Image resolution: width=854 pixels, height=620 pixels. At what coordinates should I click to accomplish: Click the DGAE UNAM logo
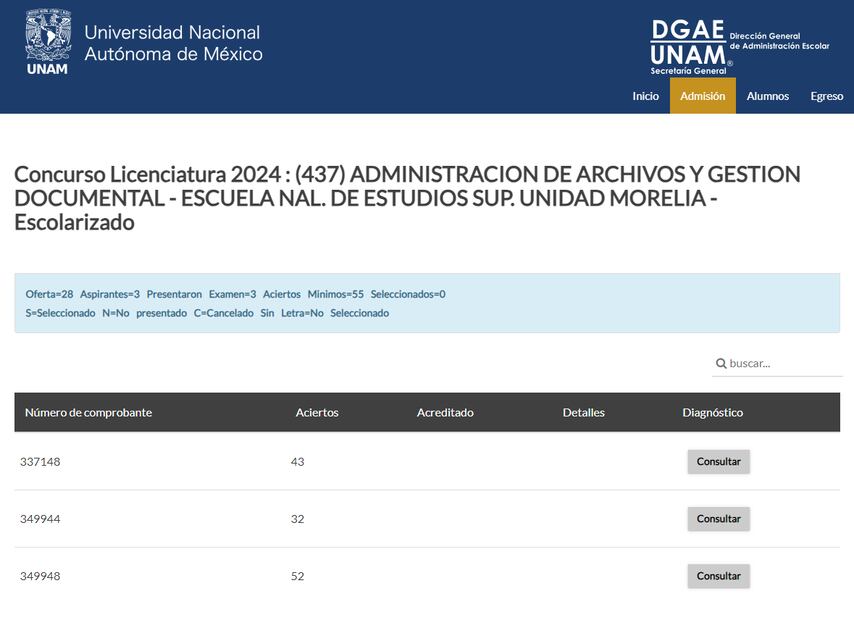point(690,46)
